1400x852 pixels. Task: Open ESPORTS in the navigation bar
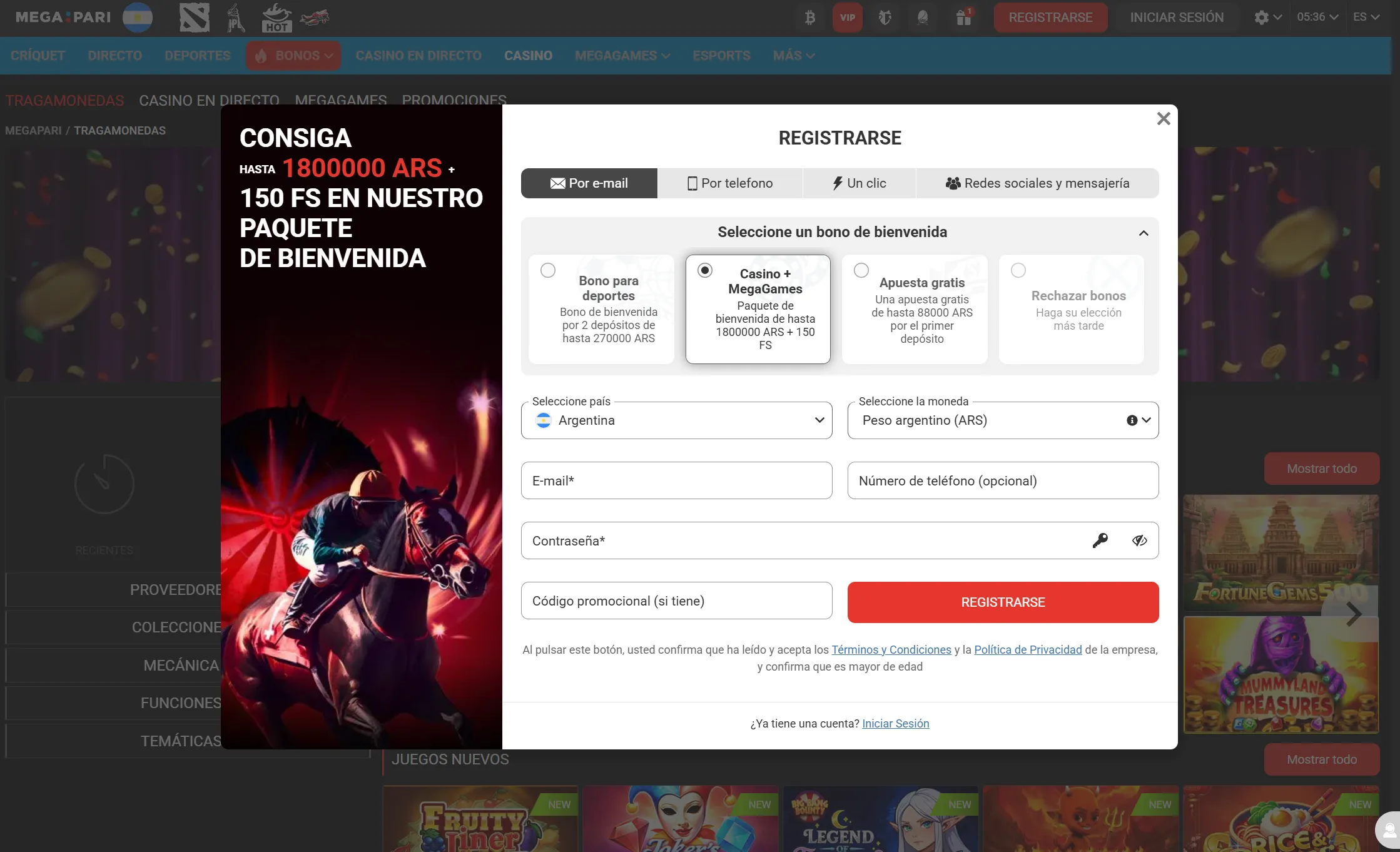721,56
